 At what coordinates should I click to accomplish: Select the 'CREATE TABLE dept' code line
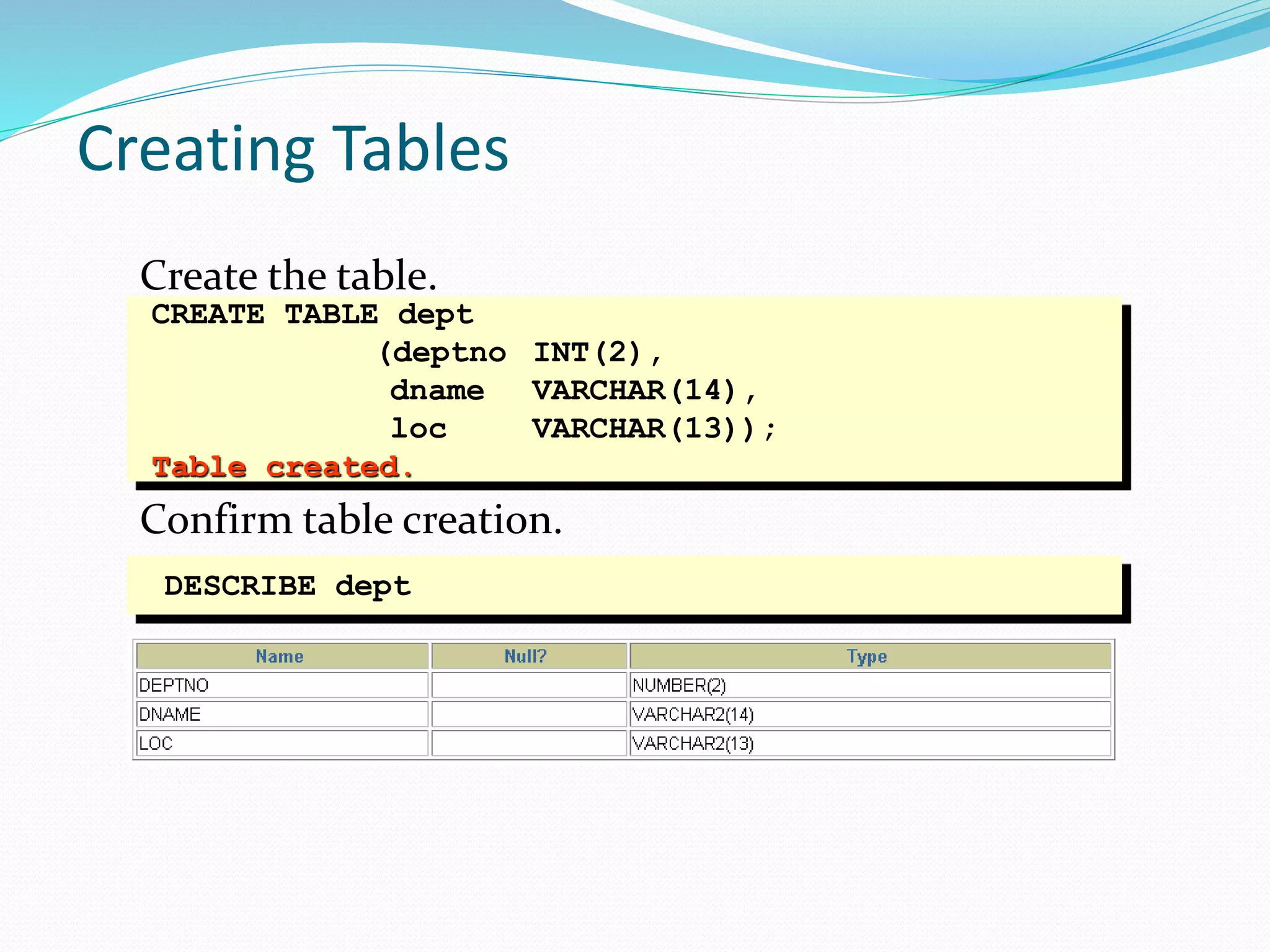(313, 315)
